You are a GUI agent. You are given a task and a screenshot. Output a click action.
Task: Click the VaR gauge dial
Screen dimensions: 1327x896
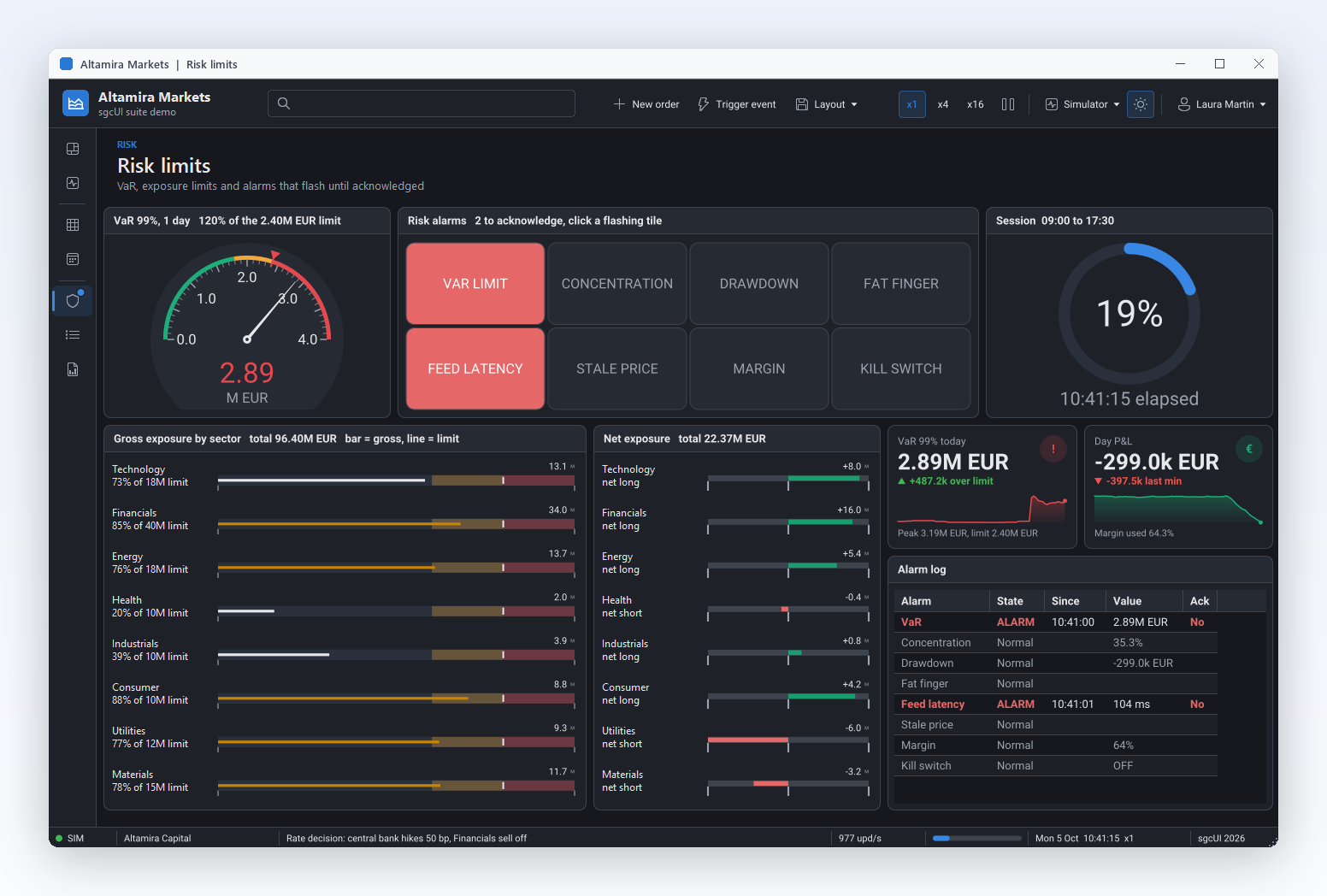(247, 325)
